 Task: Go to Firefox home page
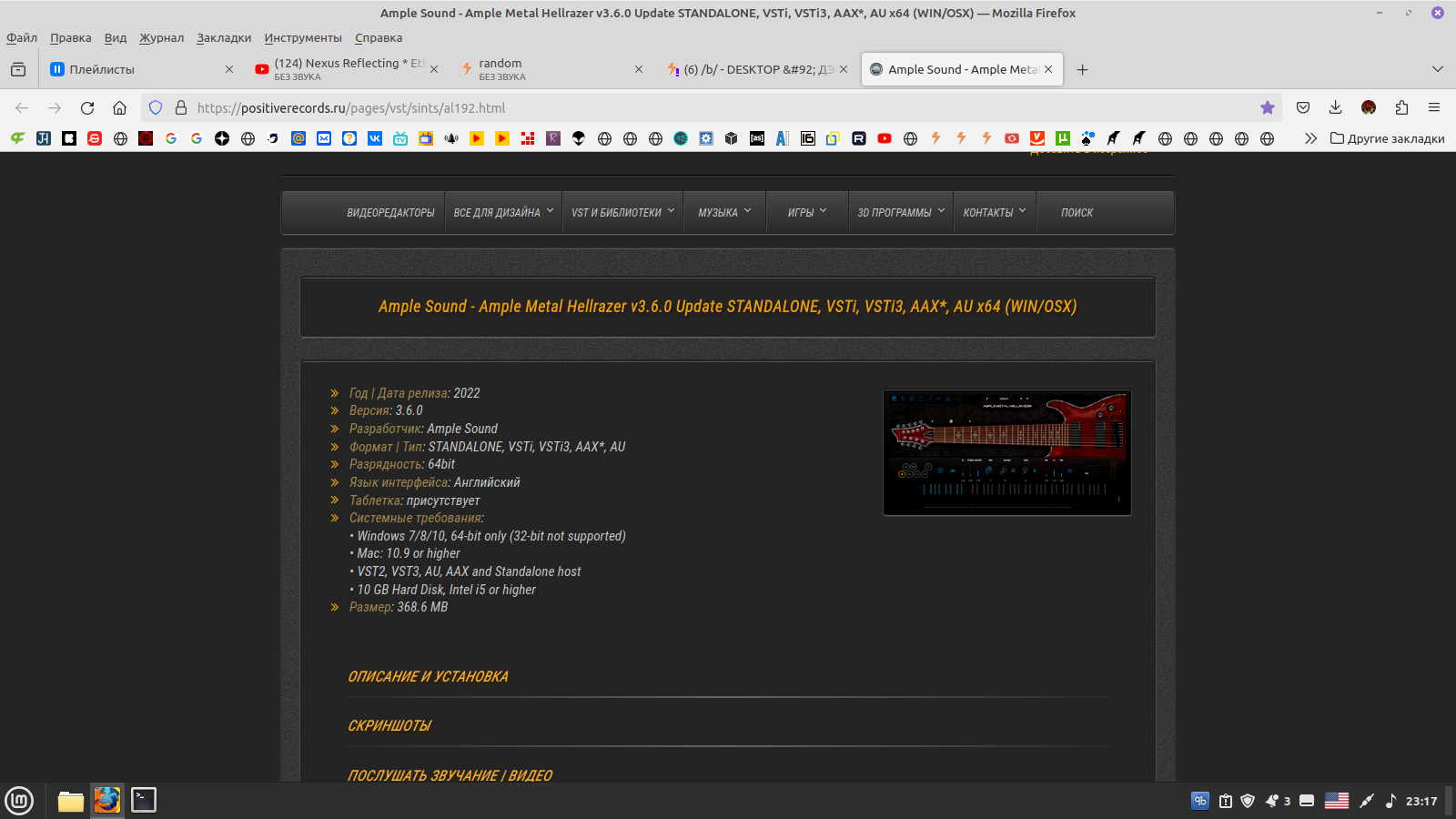click(x=119, y=107)
